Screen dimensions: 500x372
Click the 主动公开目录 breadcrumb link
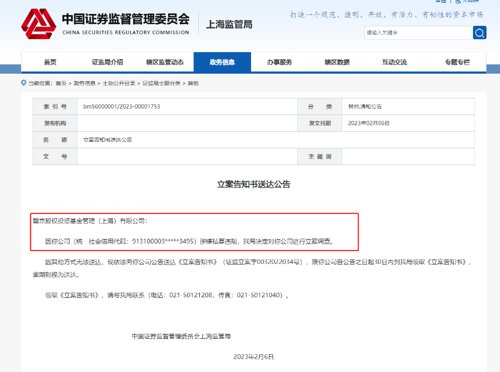[x=119, y=83]
